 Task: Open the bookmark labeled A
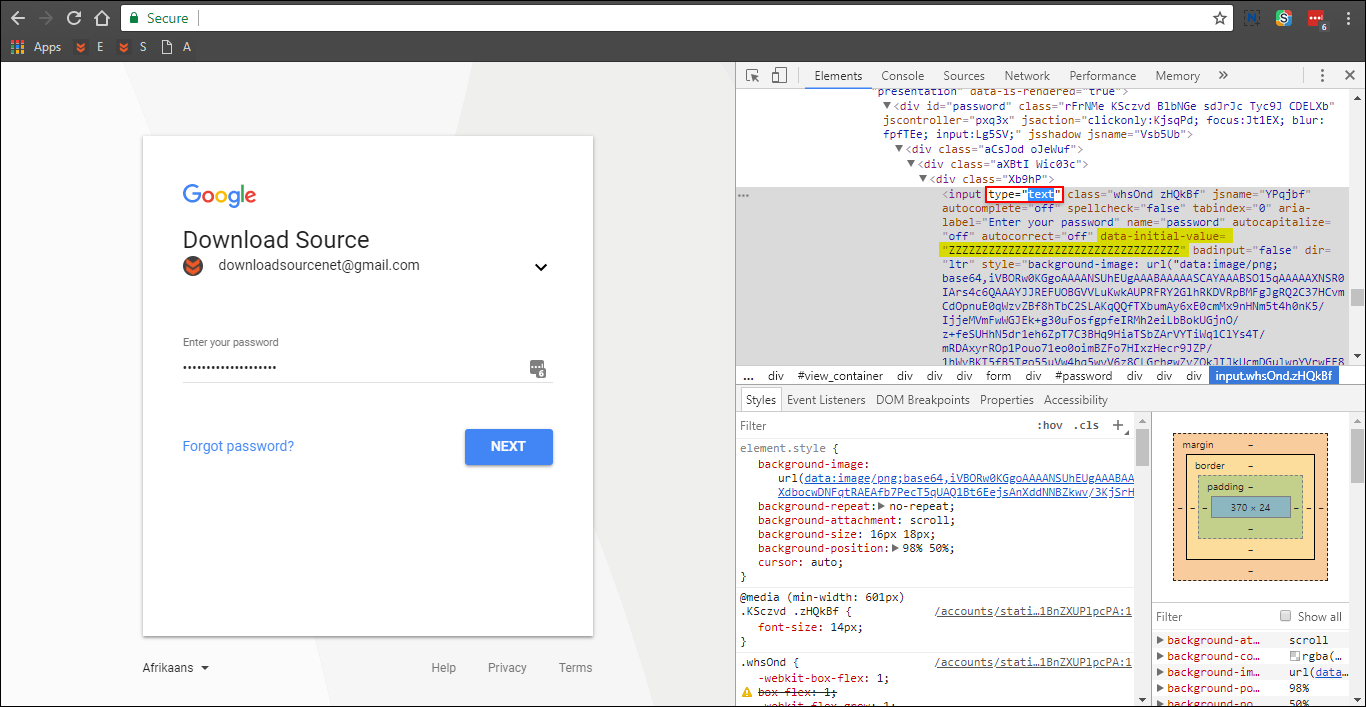pyautogui.click(x=177, y=47)
